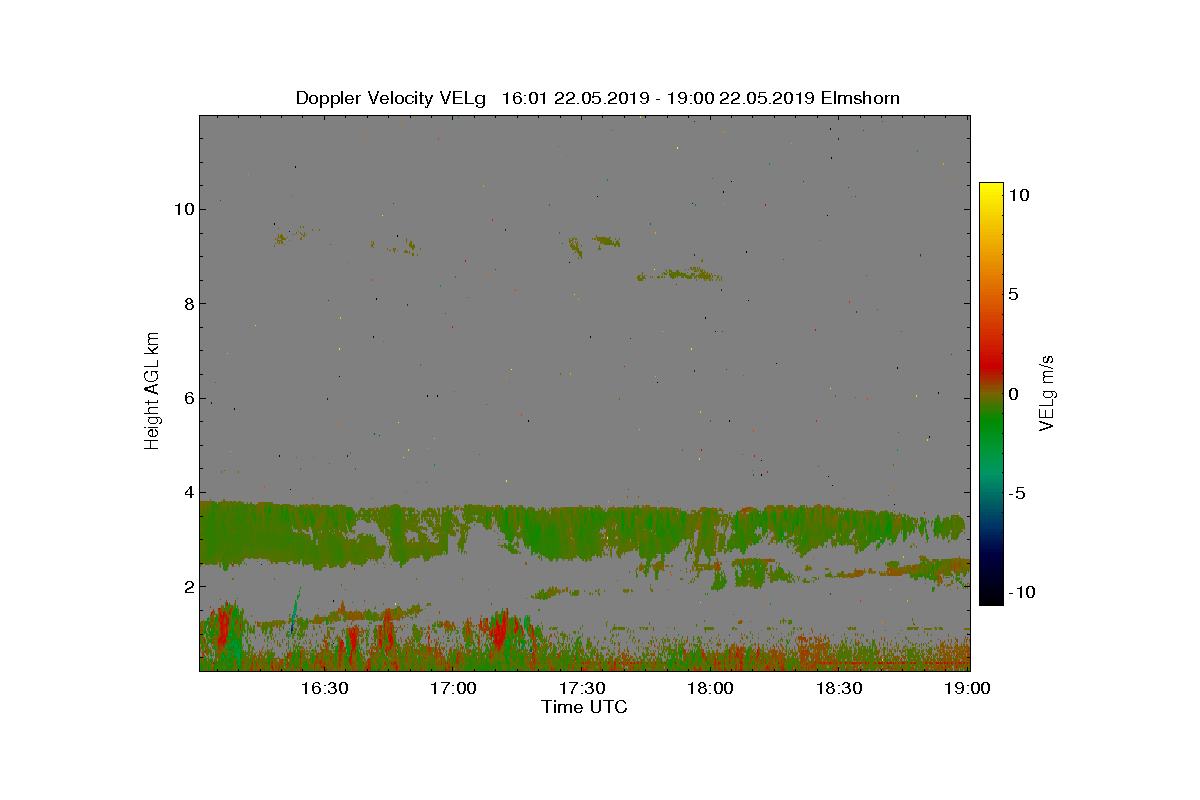Click the 19:00 time tick label
1200x800 pixels.
pyautogui.click(x=968, y=689)
